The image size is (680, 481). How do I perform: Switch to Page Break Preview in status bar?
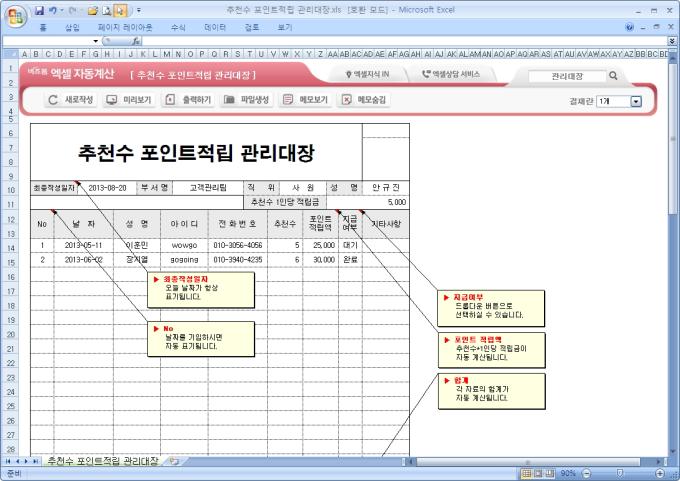(x=550, y=473)
